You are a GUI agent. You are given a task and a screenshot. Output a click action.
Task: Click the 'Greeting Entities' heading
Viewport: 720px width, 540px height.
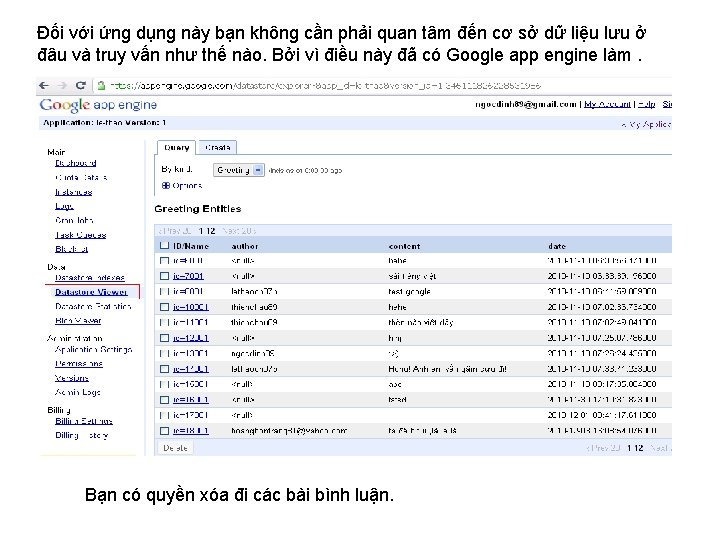[197, 209]
